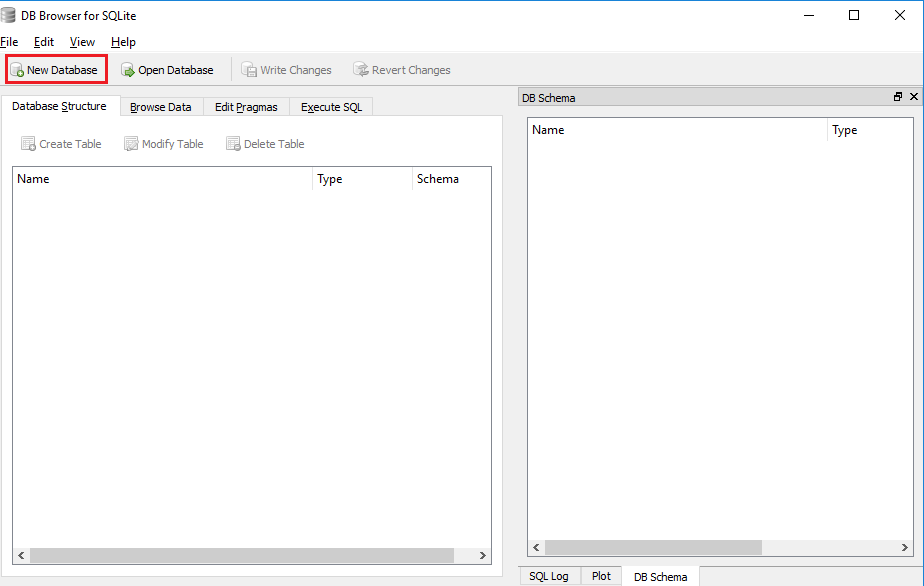Screen dimensions: 924x586
Task: Click the Schema column header
Action: 451,179
